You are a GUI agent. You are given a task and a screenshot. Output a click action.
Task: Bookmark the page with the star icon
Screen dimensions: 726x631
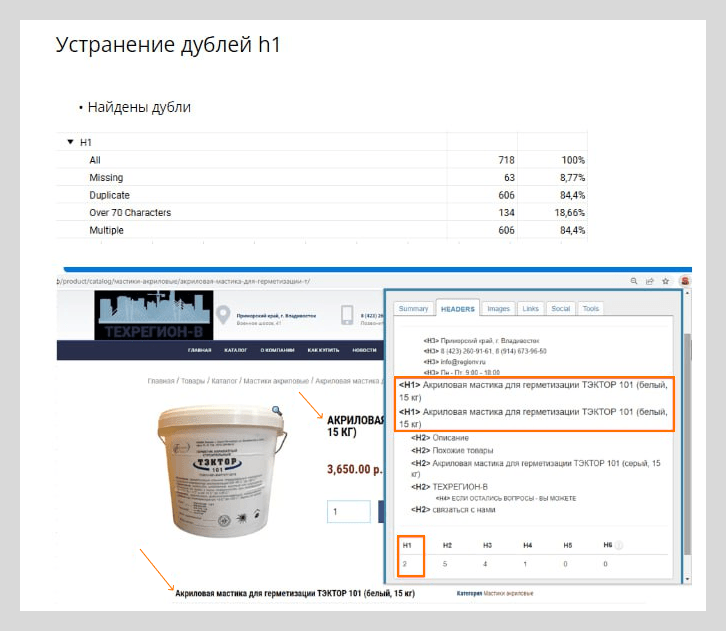pyautogui.click(x=665, y=281)
